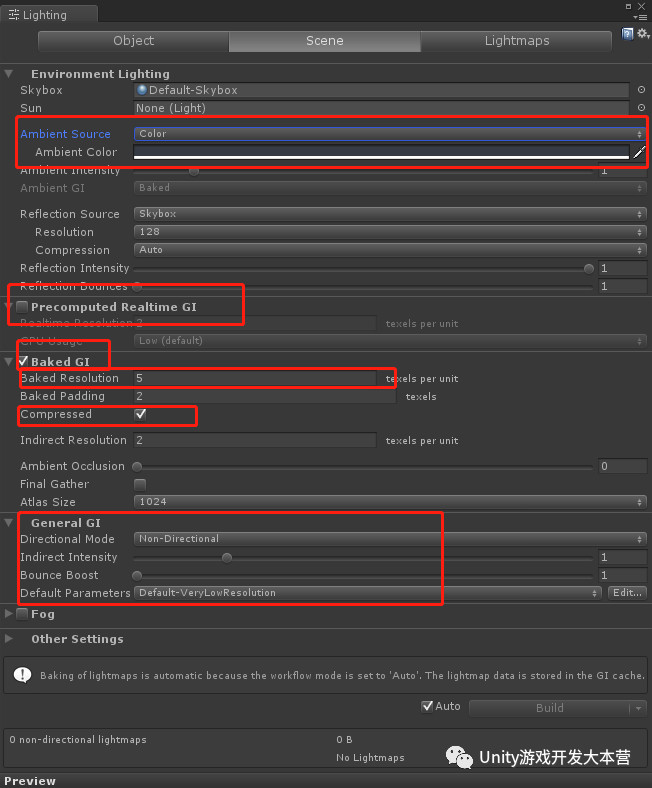Switch to the Object tab
652x788 pixels.
[x=133, y=41]
